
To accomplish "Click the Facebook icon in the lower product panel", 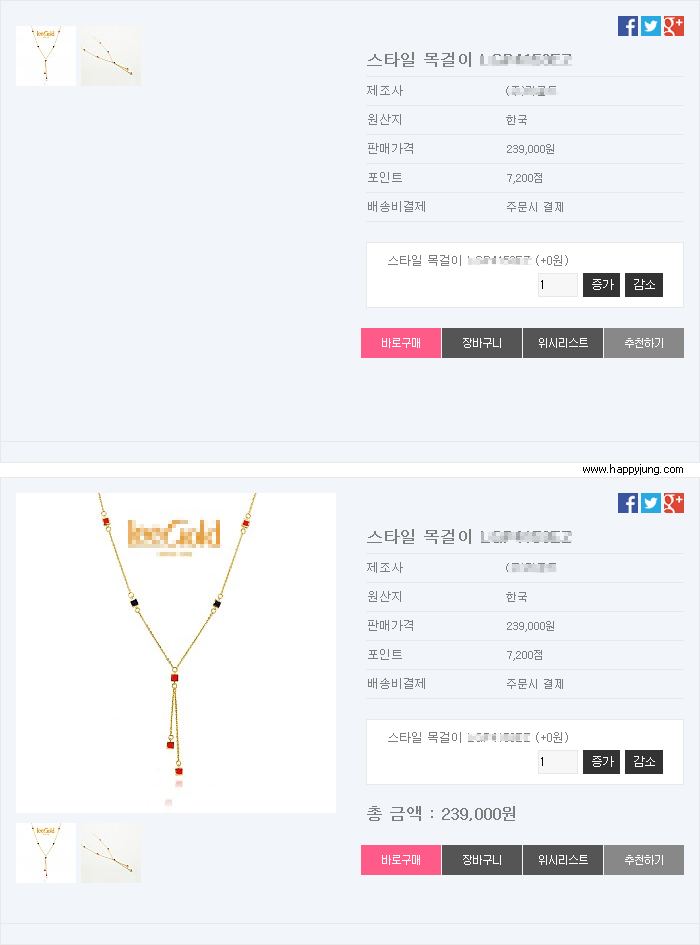I will pos(628,503).
